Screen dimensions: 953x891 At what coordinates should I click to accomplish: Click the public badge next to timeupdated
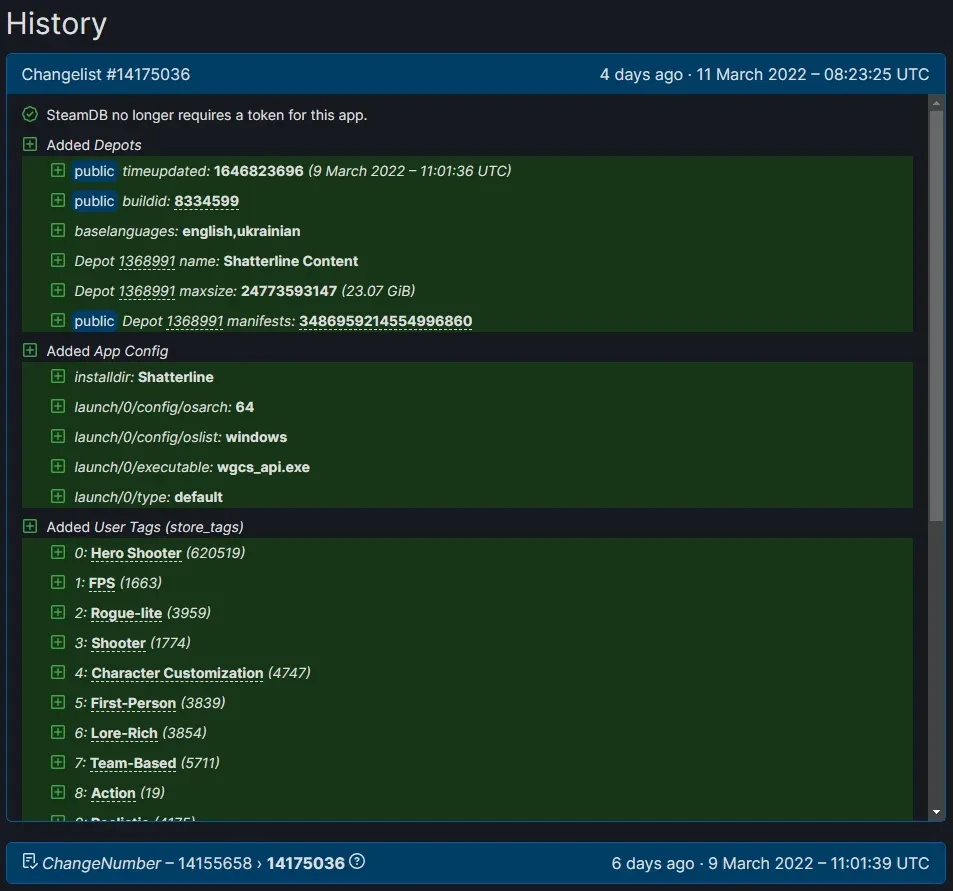pos(94,171)
